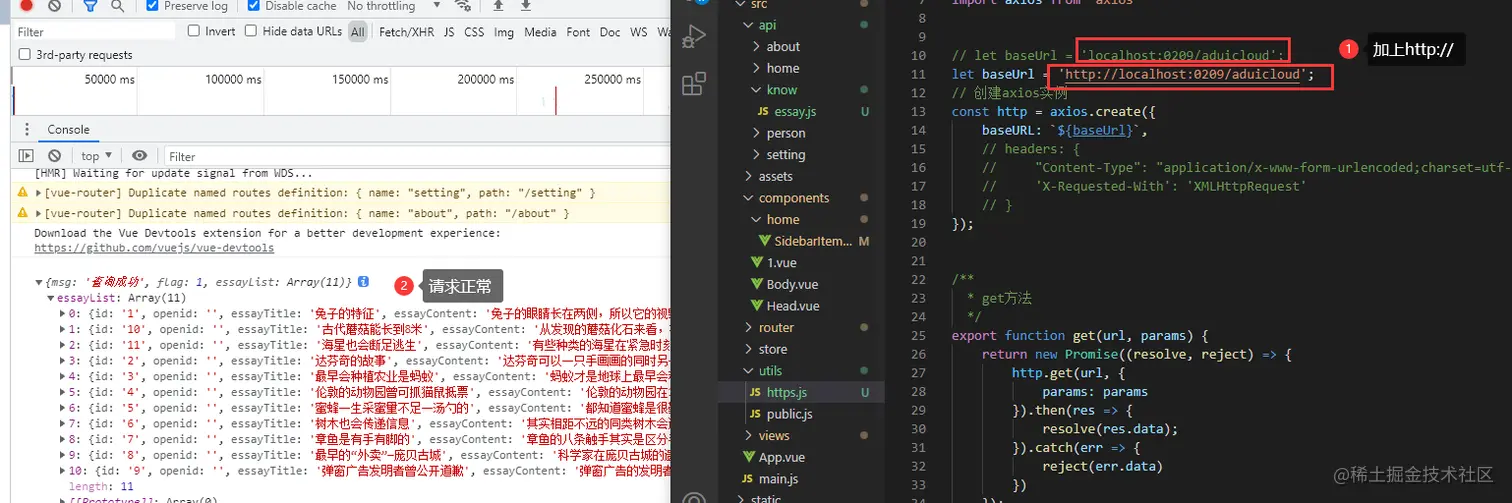The width and height of the screenshot is (1512, 503).
Task: Create live expression eye icon
Action: coord(140,156)
